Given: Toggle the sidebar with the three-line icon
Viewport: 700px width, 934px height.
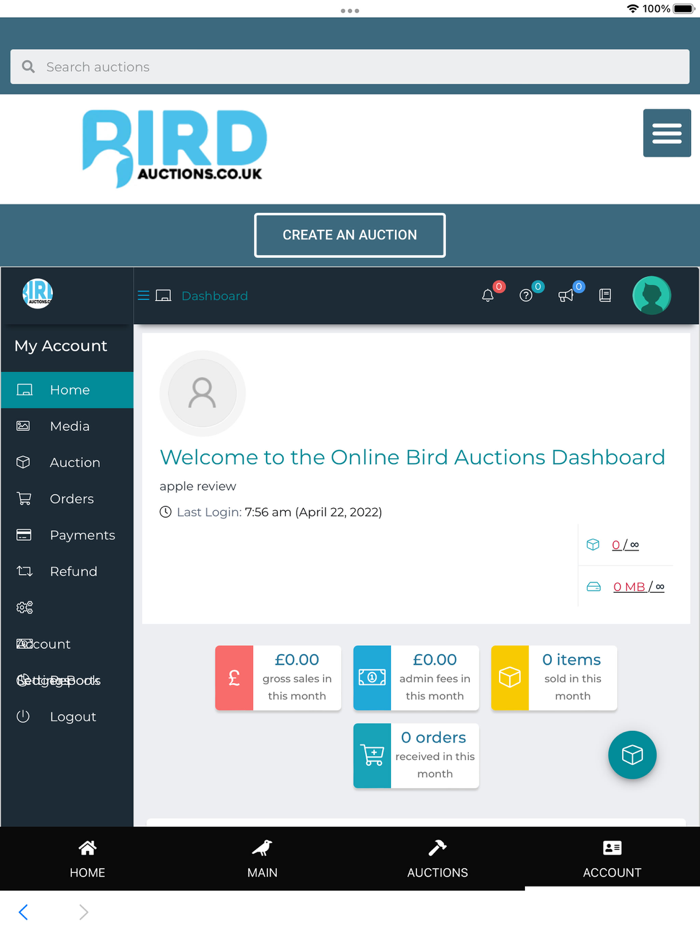Looking at the screenshot, I should [144, 295].
